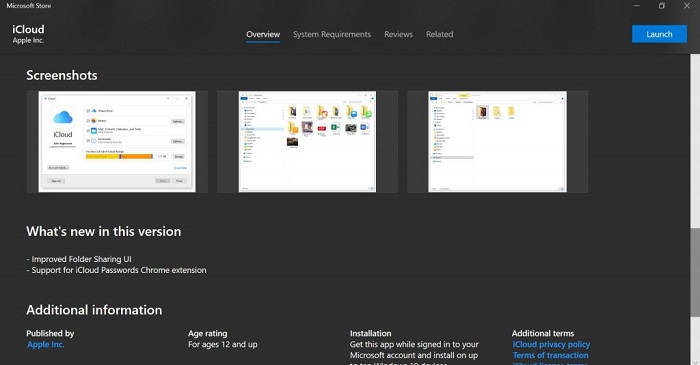Switch to the Overview tab
The height and width of the screenshot is (365, 700).
(263, 34)
